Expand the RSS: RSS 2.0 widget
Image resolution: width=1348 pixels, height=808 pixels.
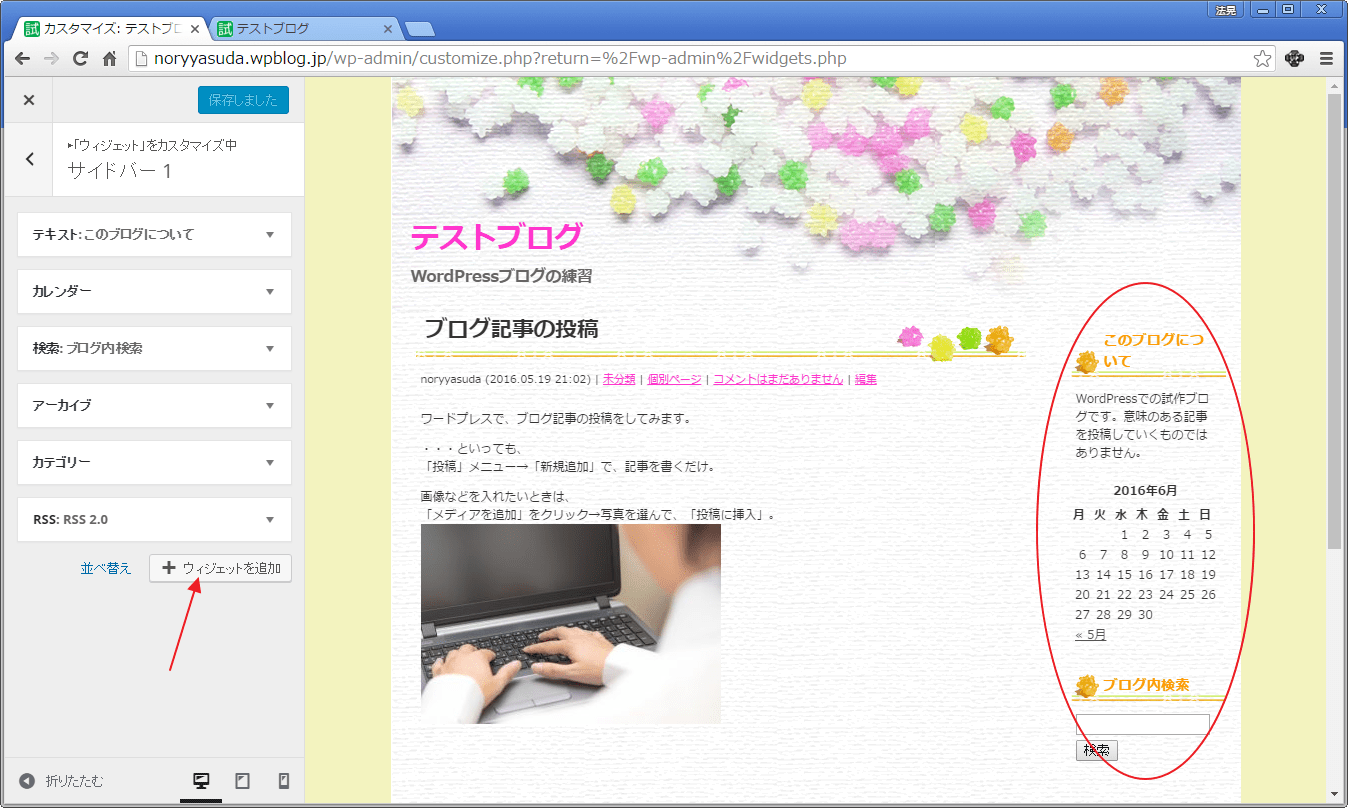[x=154, y=520]
